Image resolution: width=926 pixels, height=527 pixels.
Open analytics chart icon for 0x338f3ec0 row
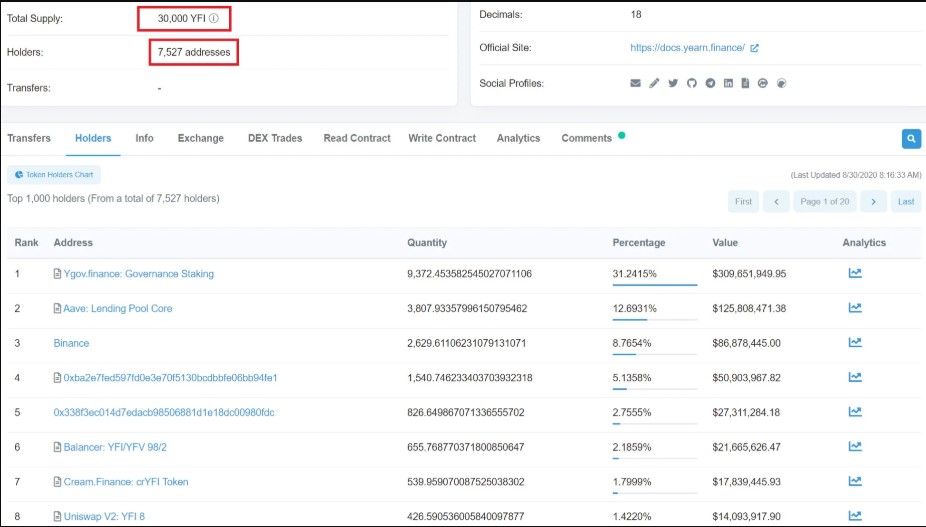855,412
